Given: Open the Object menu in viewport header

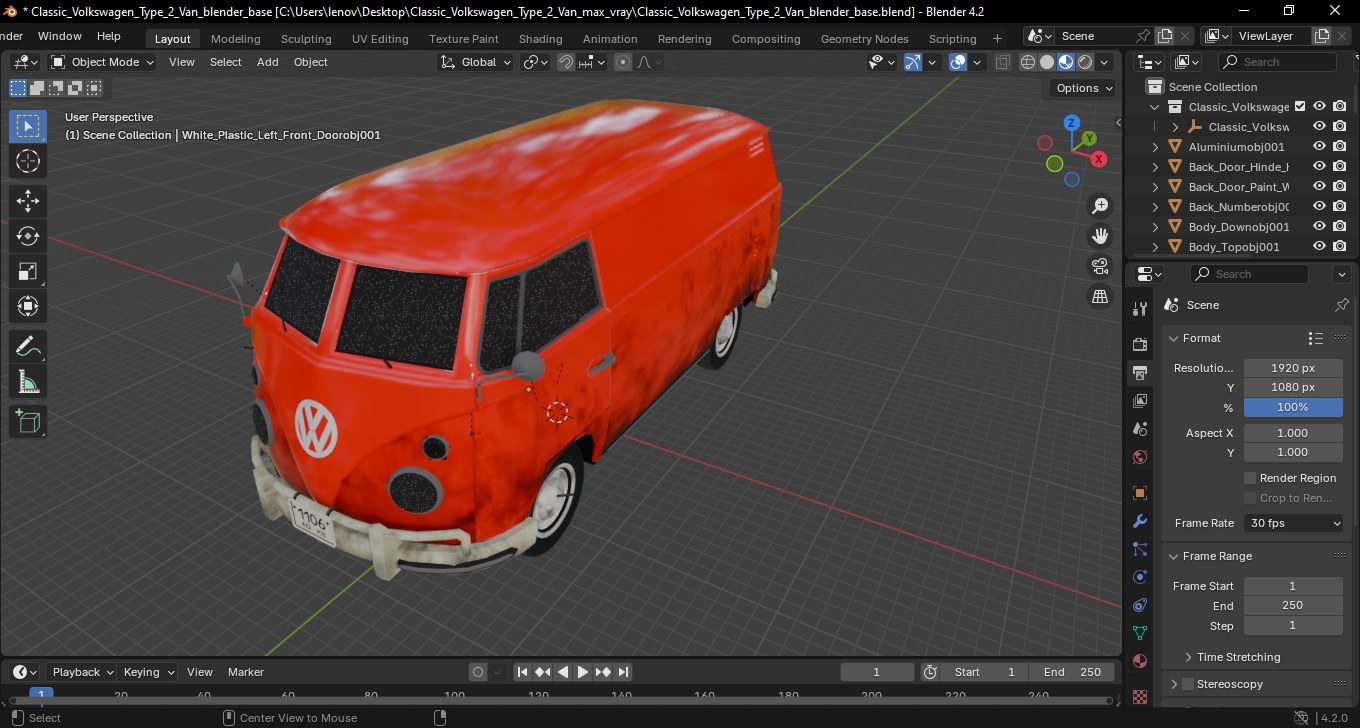Looking at the screenshot, I should (310, 62).
